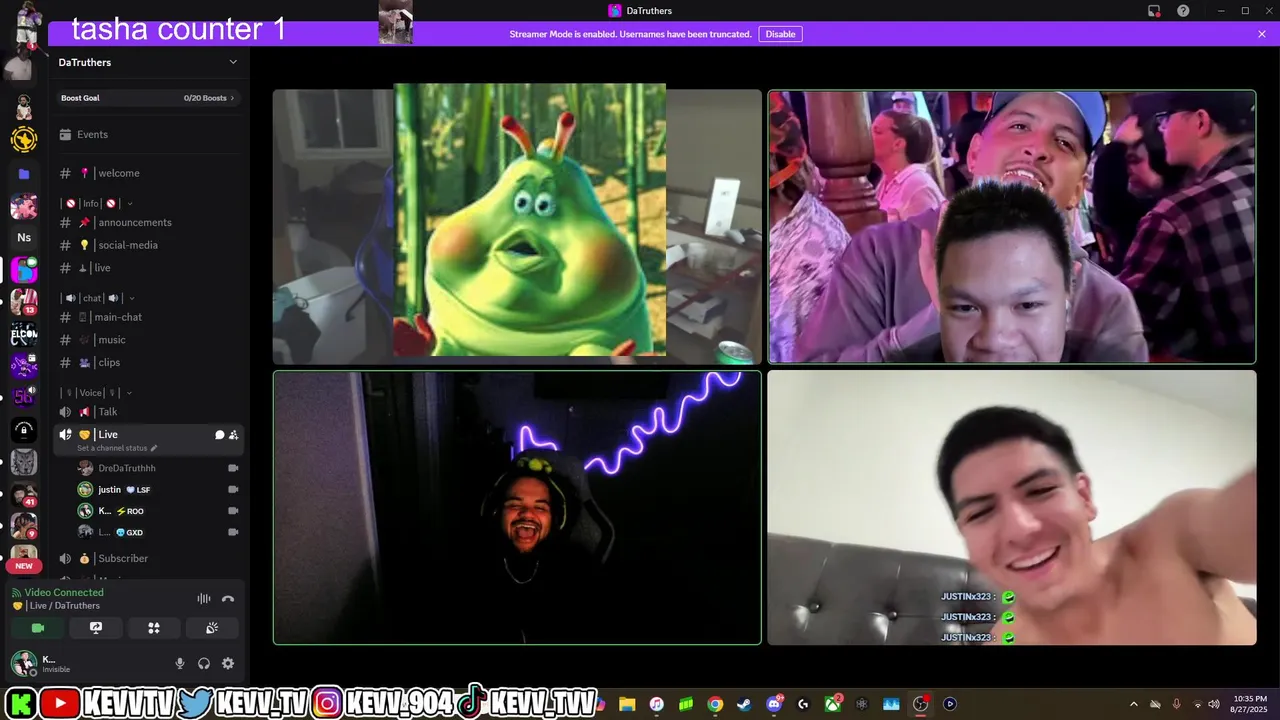The height and width of the screenshot is (720, 1280).
Task: Open the clock showing 10:35 PM
Action: coord(1248,704)
